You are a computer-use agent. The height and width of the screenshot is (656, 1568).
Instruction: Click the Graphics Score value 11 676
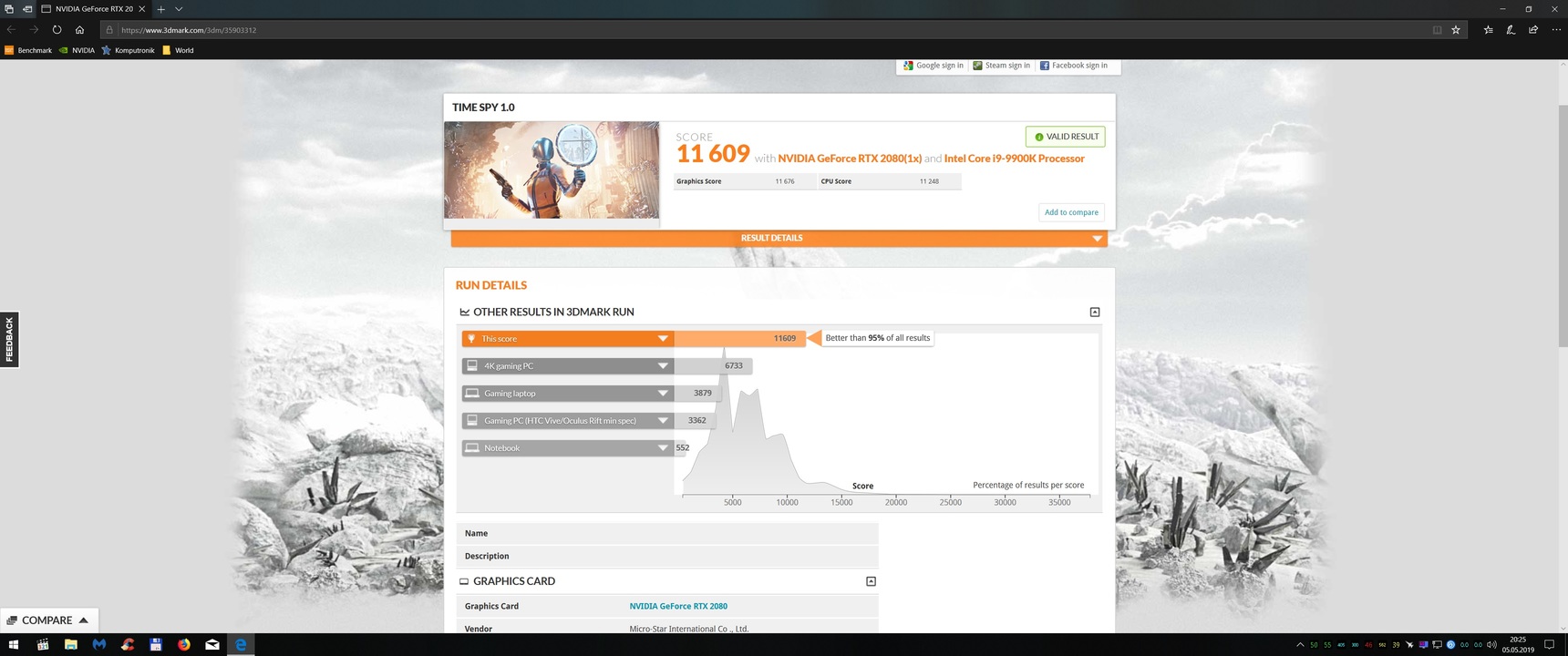pyautogui.click(x=784, y=181)
